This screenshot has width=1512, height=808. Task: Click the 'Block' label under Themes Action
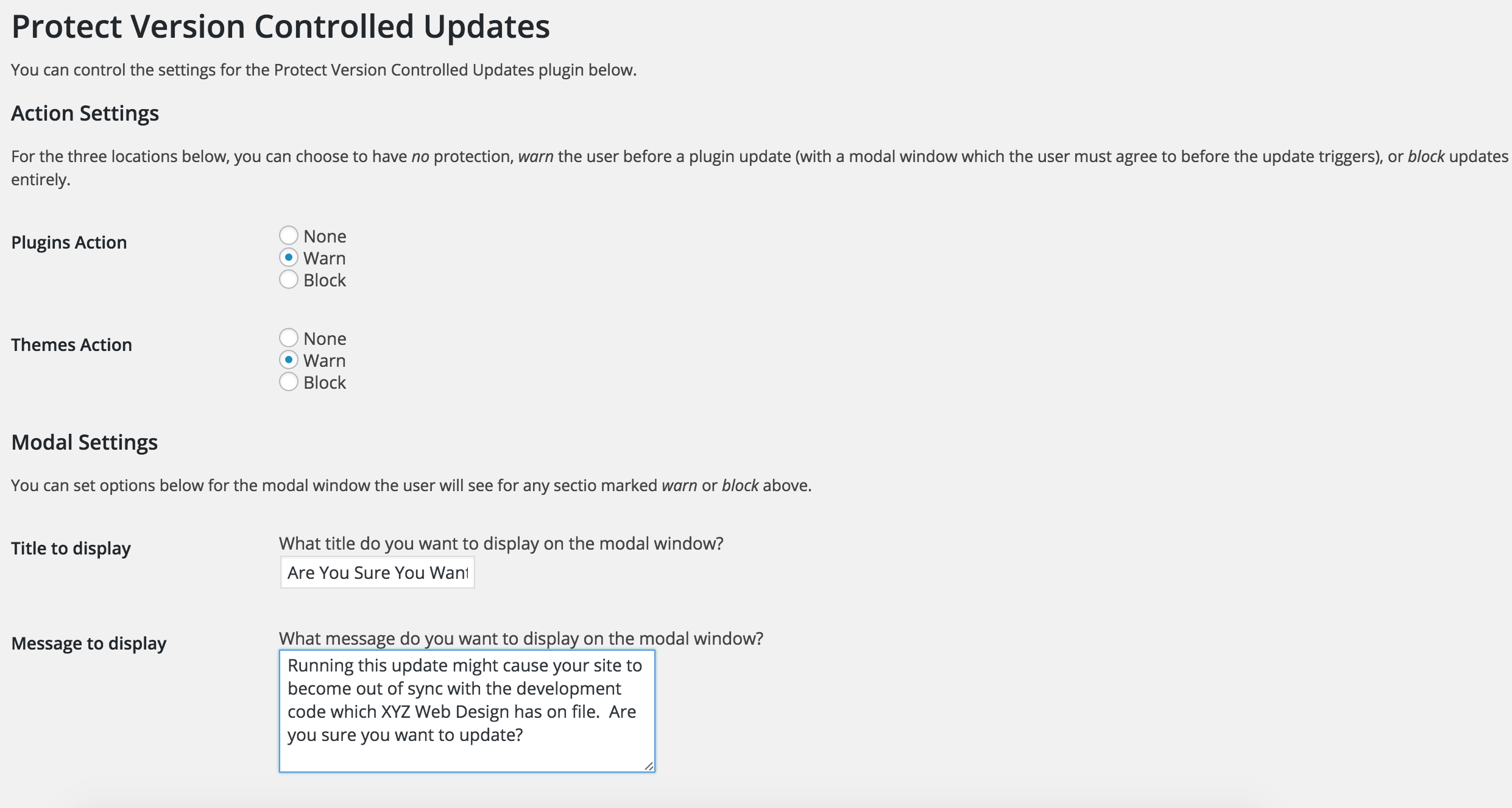(325, 382)
